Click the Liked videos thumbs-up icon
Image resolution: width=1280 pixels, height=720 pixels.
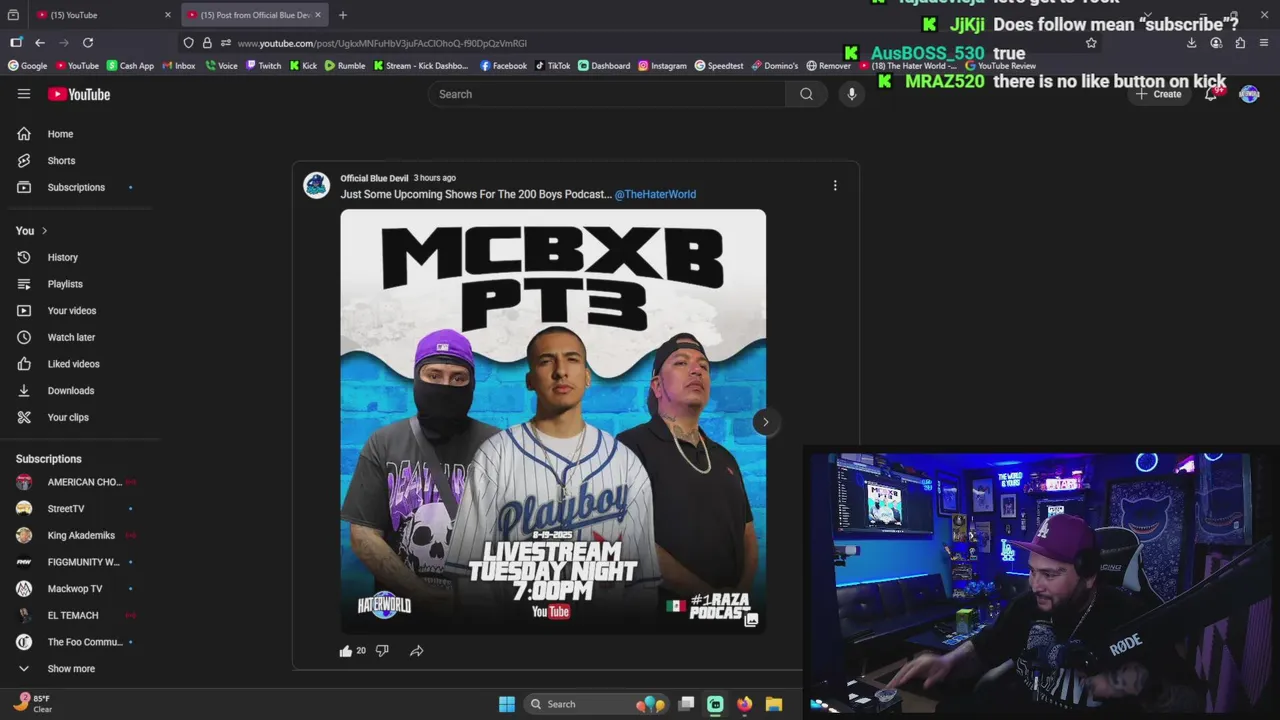24,364
